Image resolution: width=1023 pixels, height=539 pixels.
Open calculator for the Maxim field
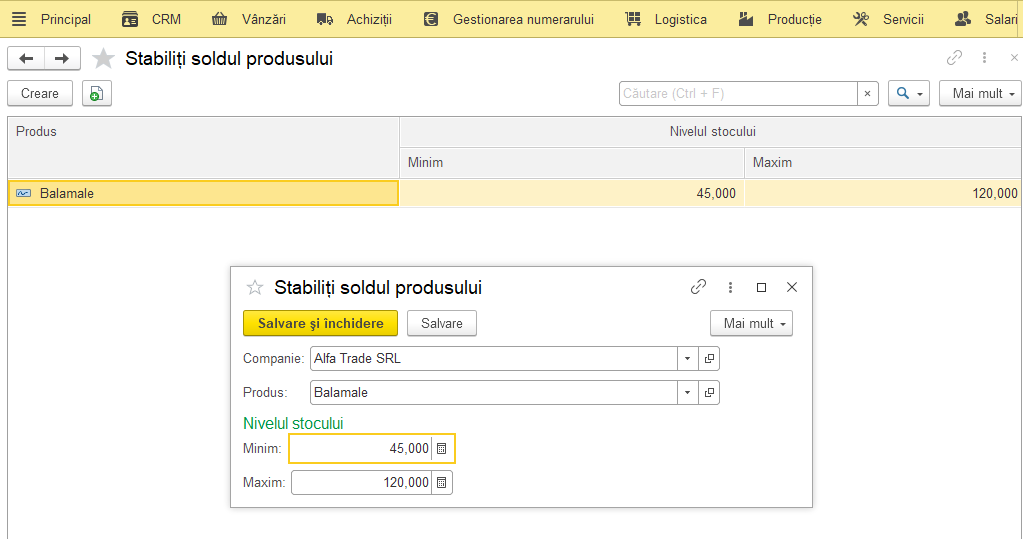click(x=442, y=483)
